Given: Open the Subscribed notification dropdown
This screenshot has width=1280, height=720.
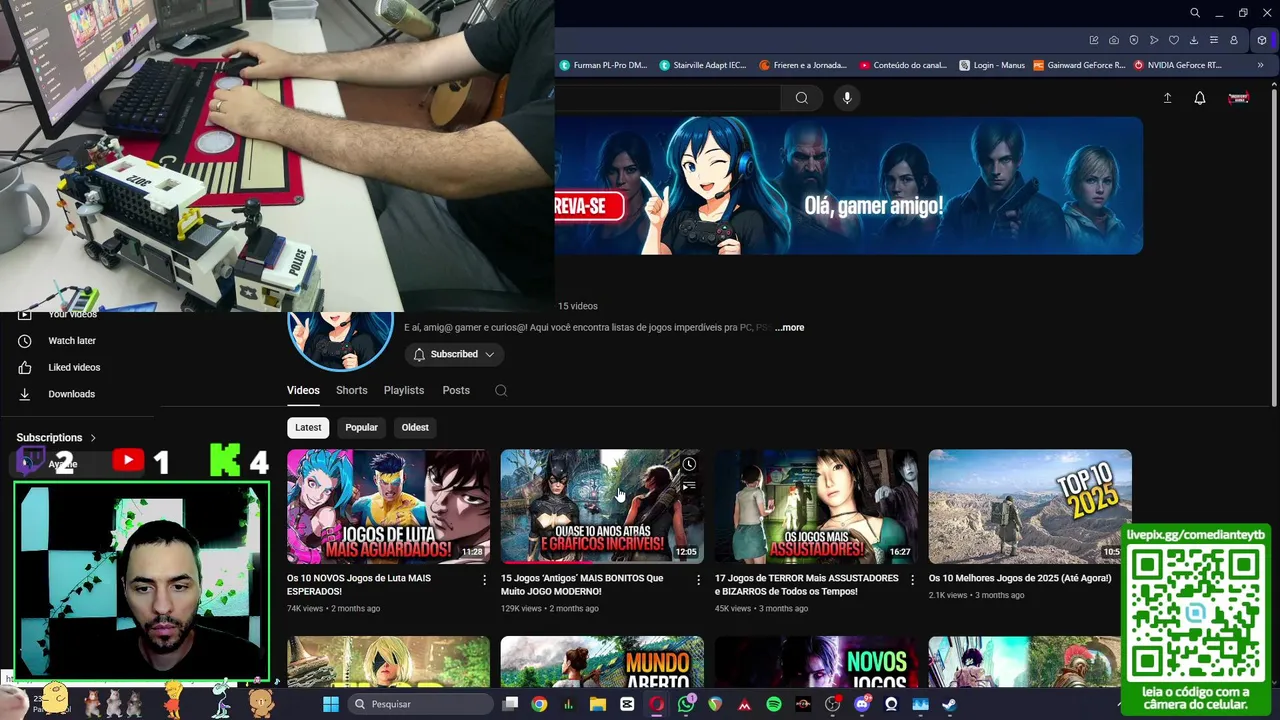Looking at the screenshot, I should pyautogui.click(x=454, y=354).
